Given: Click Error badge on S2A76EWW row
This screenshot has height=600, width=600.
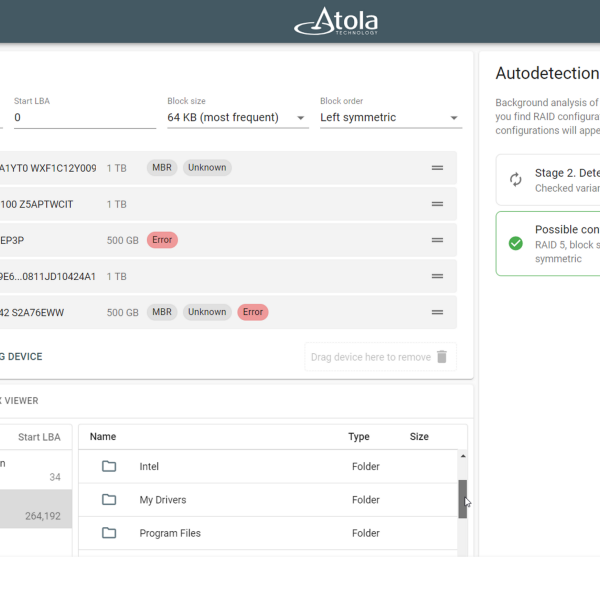Looking at the screenshot, I should pyautogui.click(x=253, y=312).
